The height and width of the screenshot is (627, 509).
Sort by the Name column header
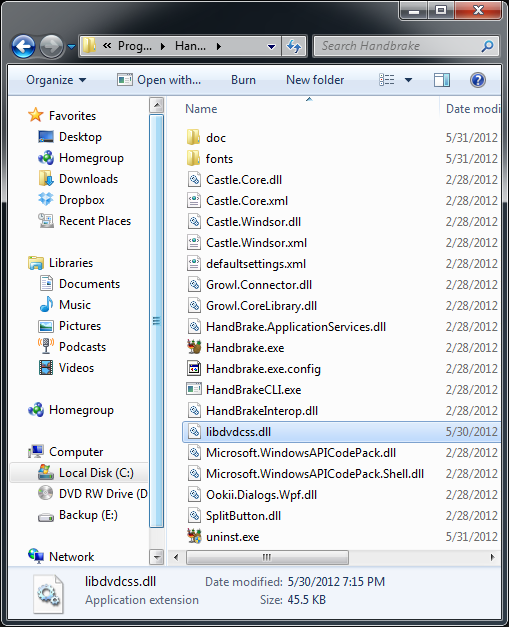pos(201,109)
